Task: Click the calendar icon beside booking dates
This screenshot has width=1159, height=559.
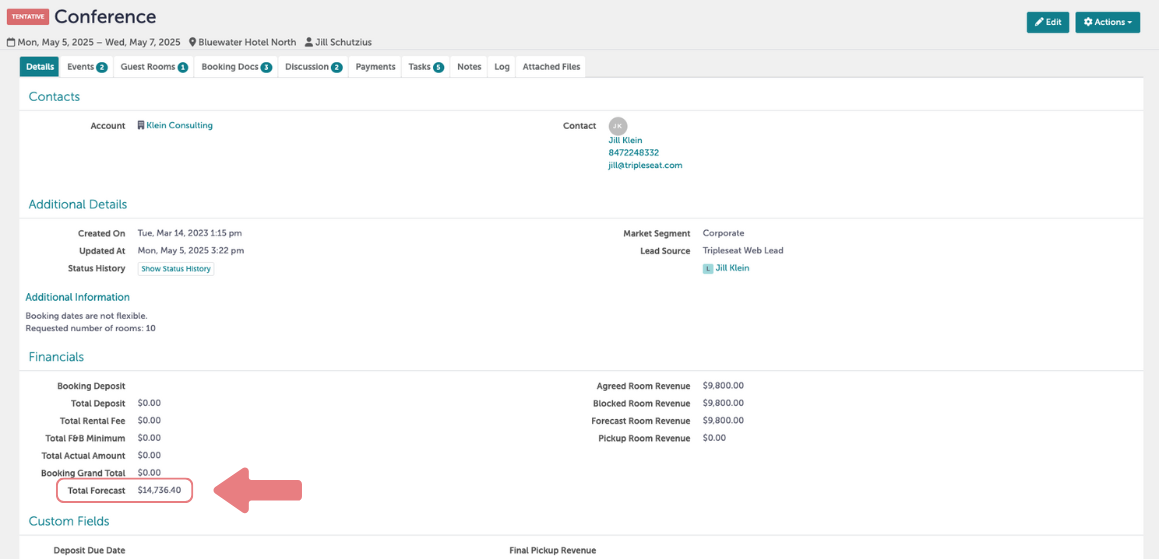Action: click(x=11, y=43)
